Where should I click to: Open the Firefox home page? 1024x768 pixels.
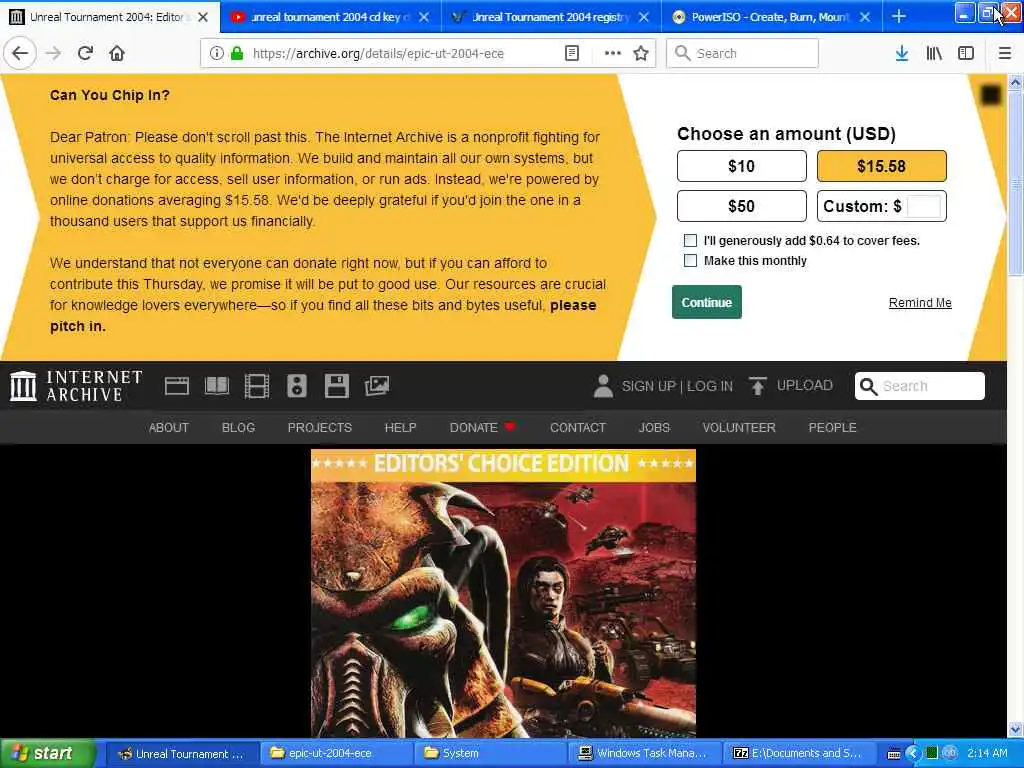[117, 53]
